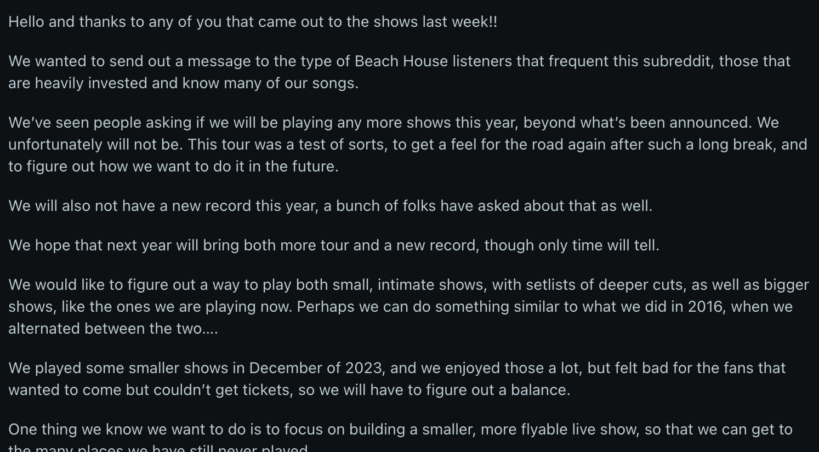Screen dimensions: 819x452
Task: Click the sentence "We will also not have a new record"
Action: click(x=160, y=206)
